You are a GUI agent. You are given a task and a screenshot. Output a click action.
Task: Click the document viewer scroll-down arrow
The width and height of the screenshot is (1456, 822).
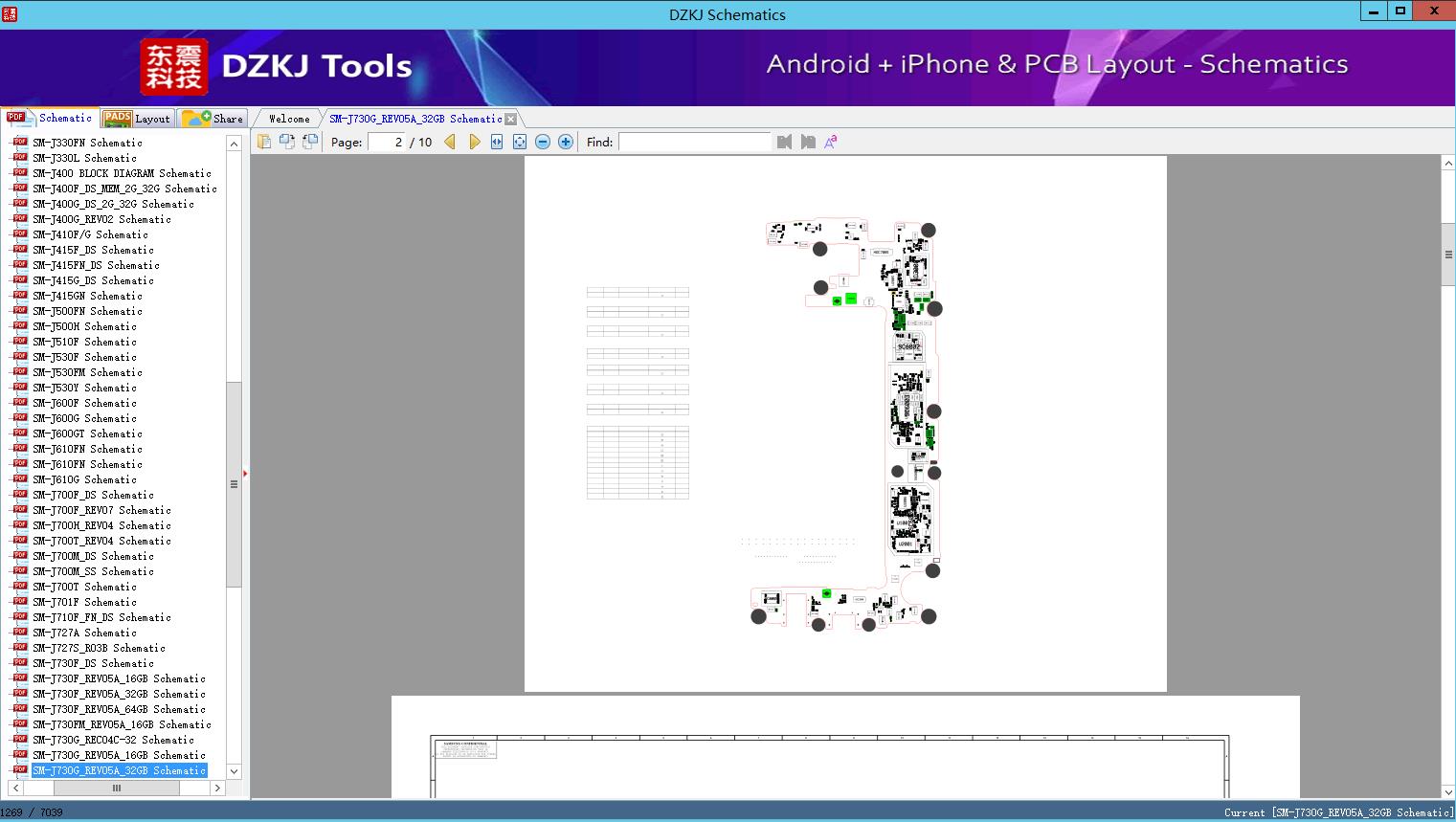coord(1448,791)
